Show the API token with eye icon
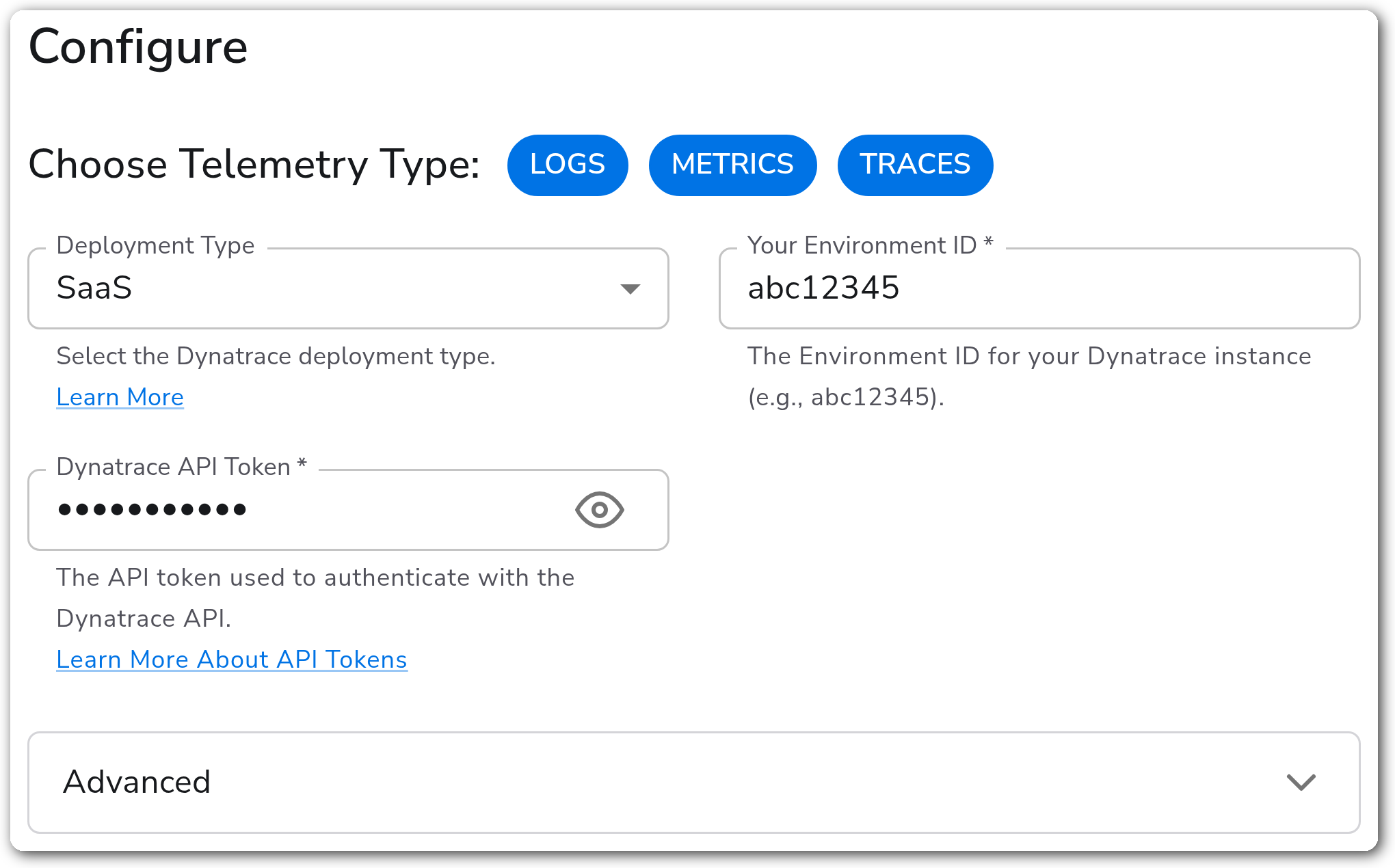1395x868 pixels. [x=600, y=510]
